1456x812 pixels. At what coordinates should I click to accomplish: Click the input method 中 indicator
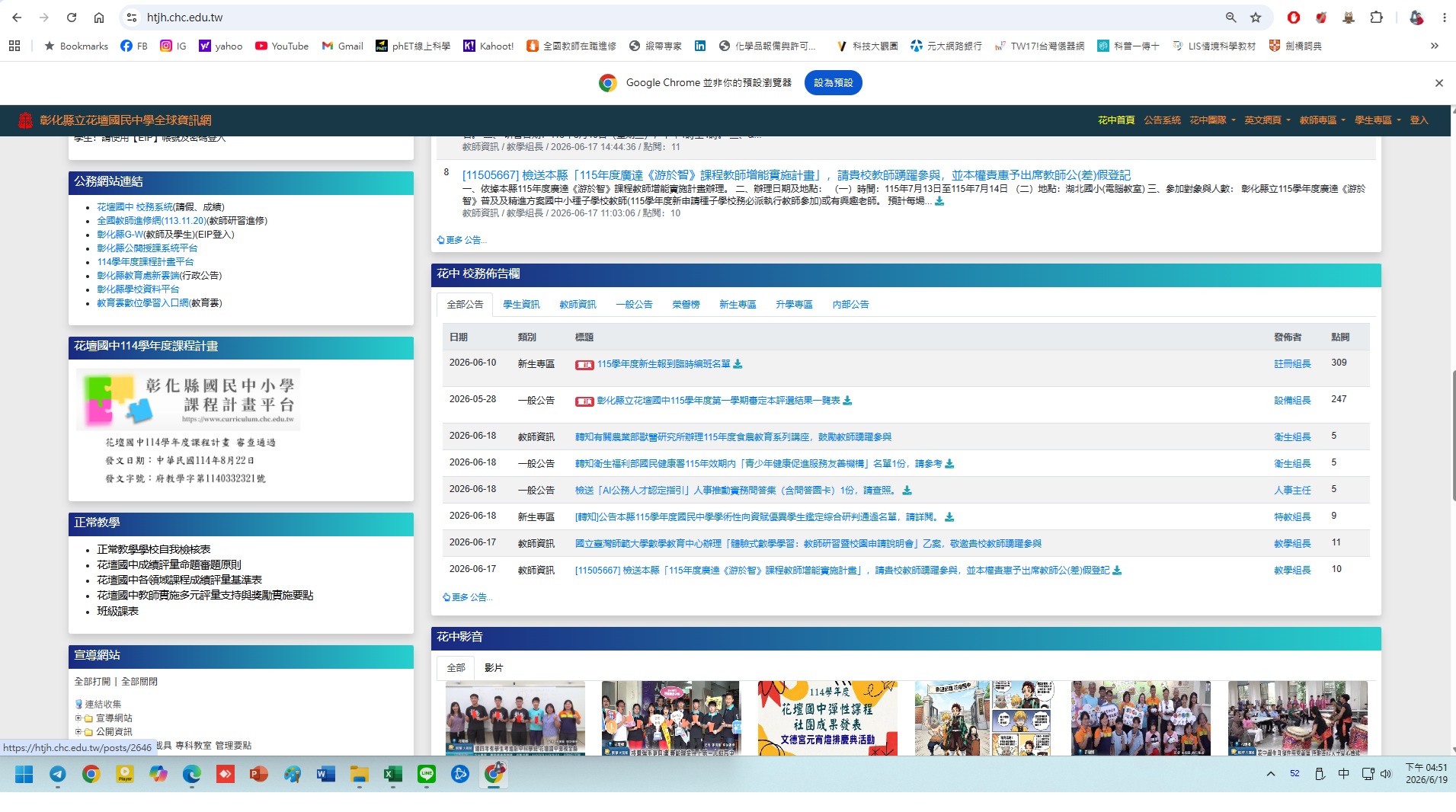tap(1343, 774)
